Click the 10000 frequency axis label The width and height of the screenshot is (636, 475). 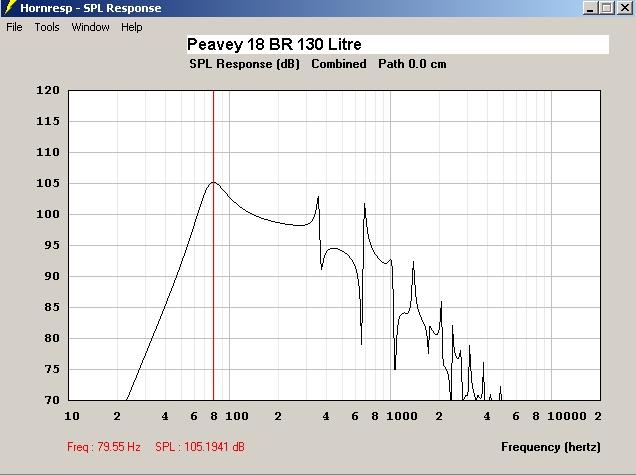567,416
